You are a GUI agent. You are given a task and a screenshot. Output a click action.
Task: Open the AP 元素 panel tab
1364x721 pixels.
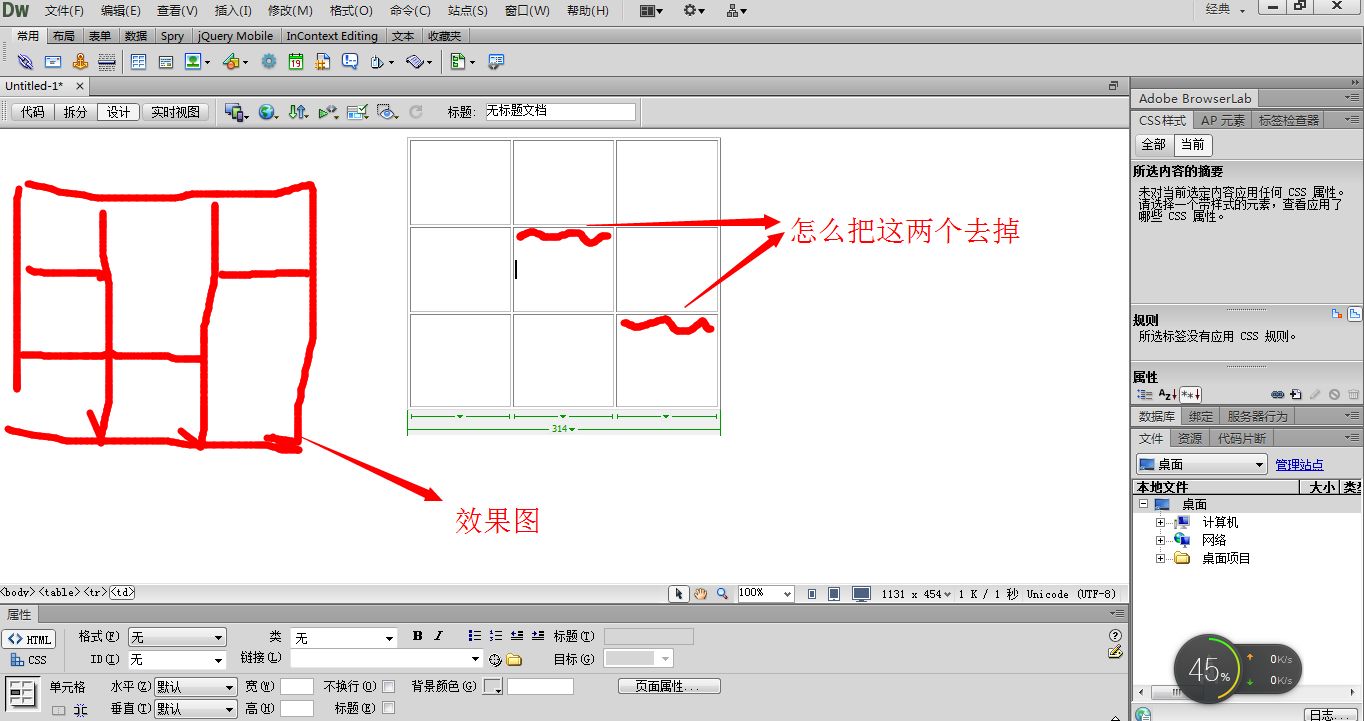1223,120
